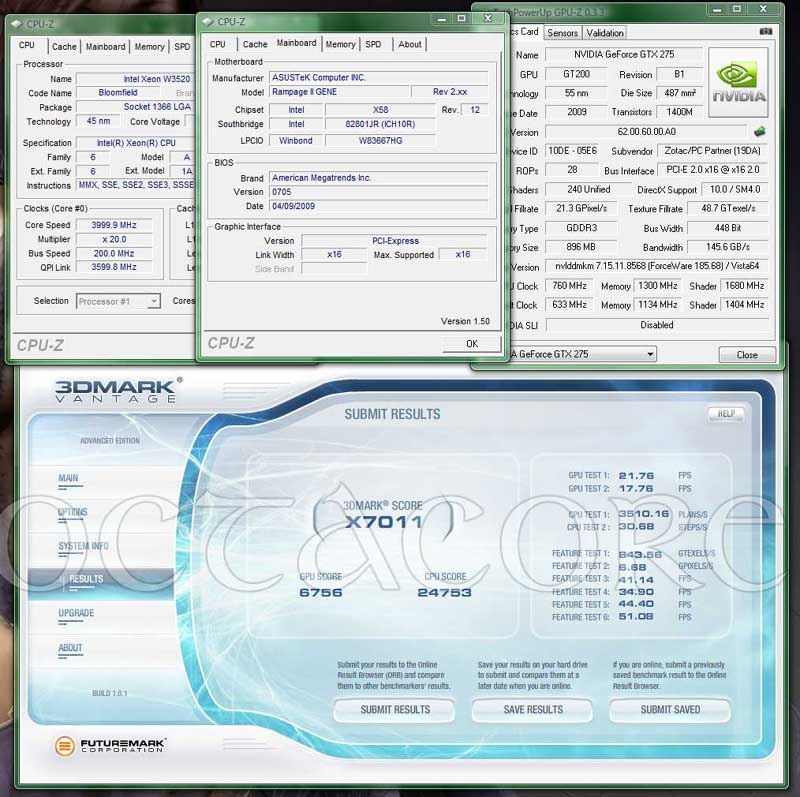Click GPU Test 1 result '21.76'
The height and width of the screenshot is (797, 800).
(636, 476)
